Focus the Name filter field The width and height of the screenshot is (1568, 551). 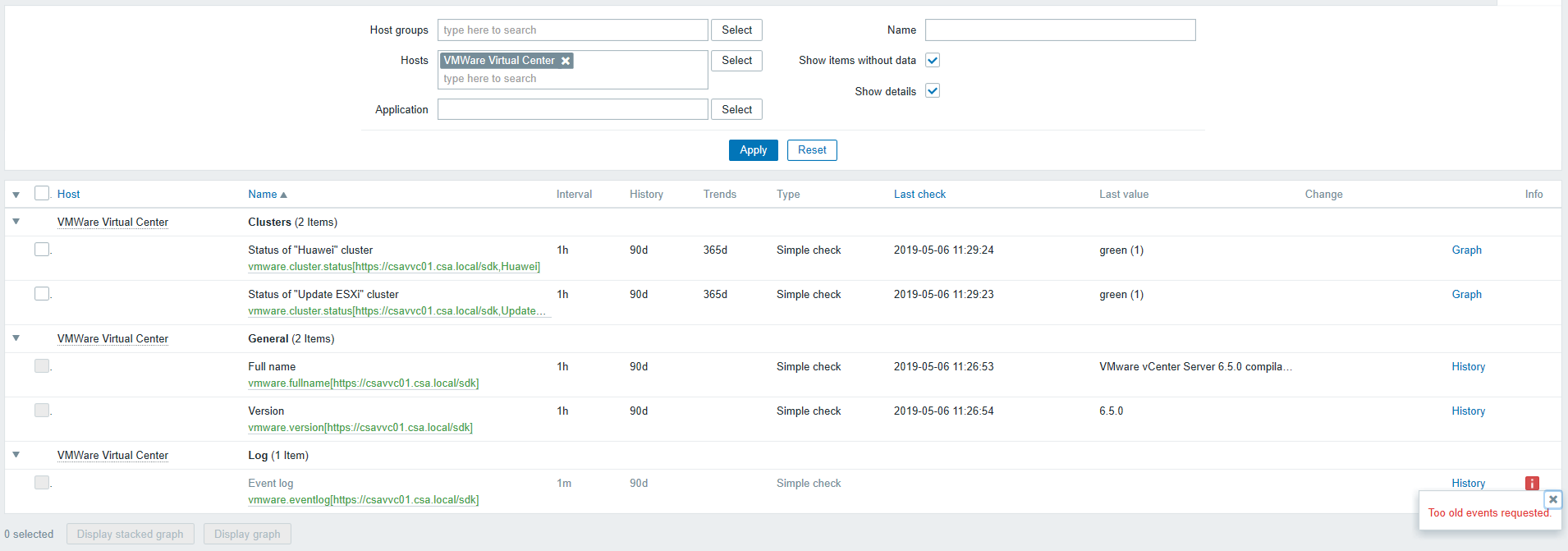click(1060, 30)
